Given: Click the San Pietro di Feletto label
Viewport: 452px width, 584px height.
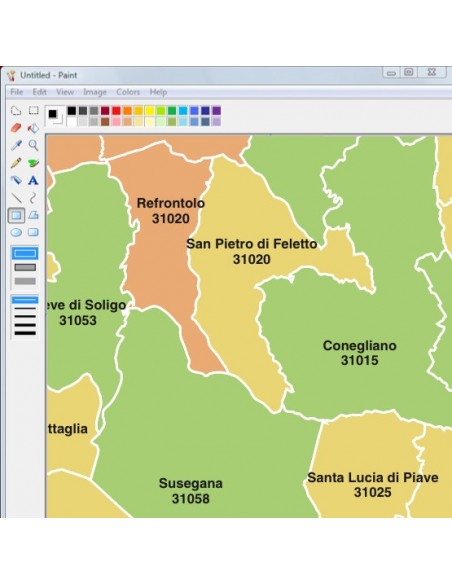Looking at the screenshot, I should point(252,244).
